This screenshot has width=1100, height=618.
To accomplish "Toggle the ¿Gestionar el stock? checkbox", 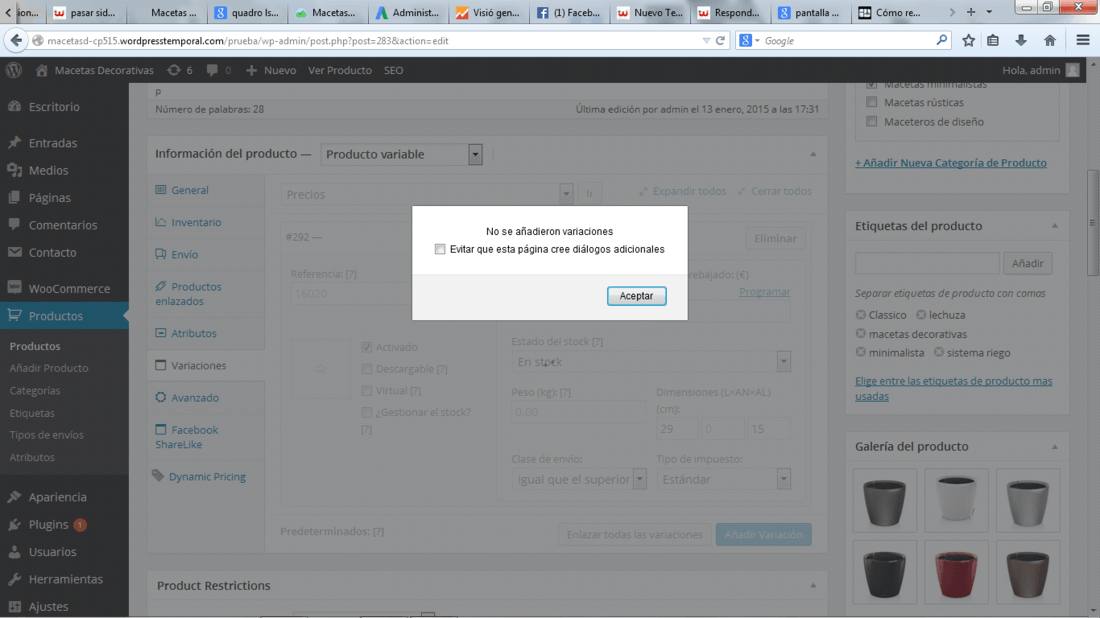I will point(366,412).
